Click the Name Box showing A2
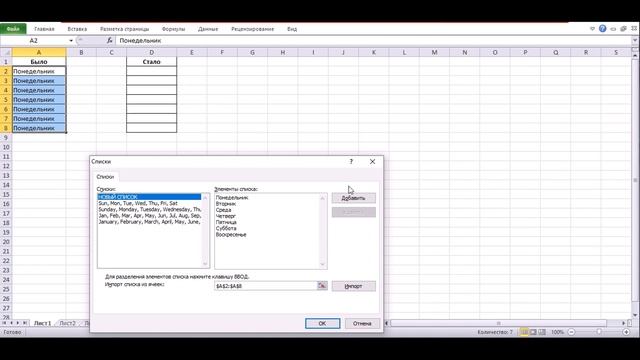 click(34, 40)
